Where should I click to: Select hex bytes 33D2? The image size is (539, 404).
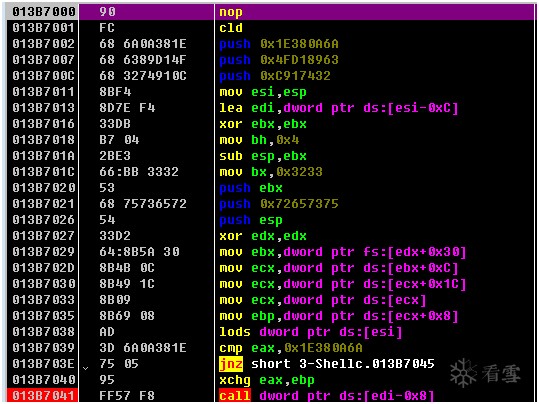point(115,236)
